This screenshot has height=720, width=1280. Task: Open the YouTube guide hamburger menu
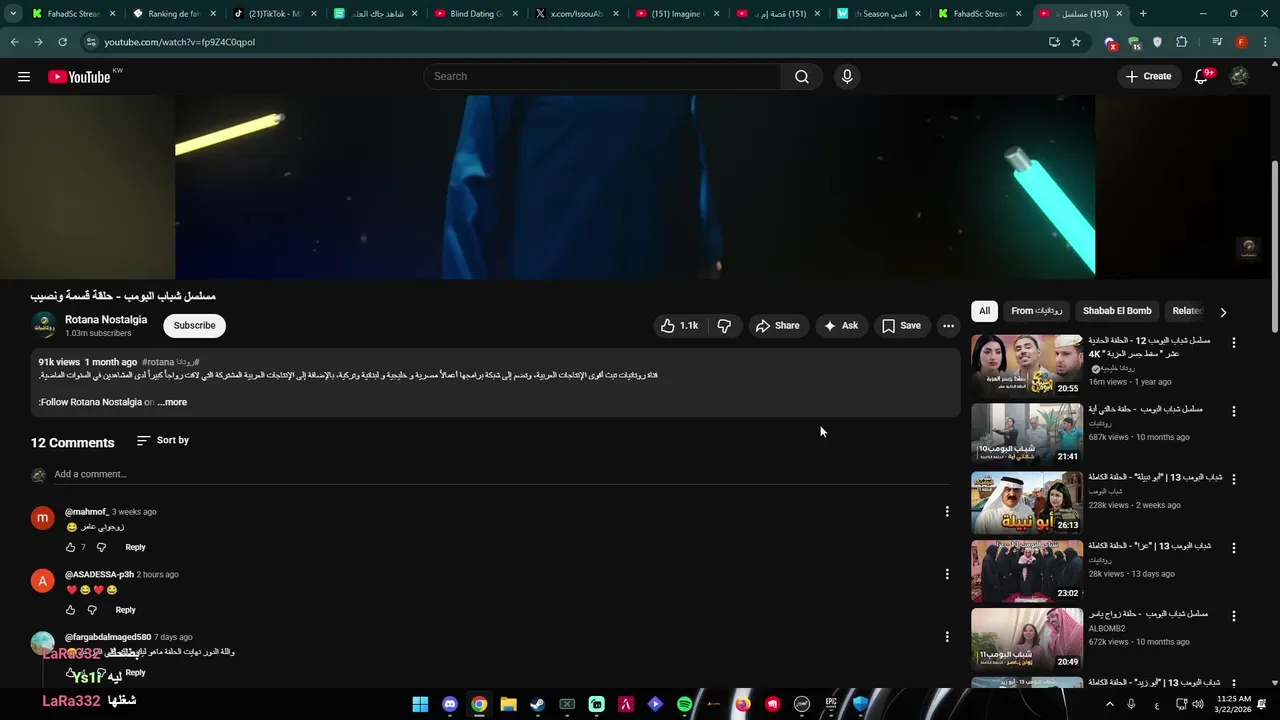click(x=24, y=76)
